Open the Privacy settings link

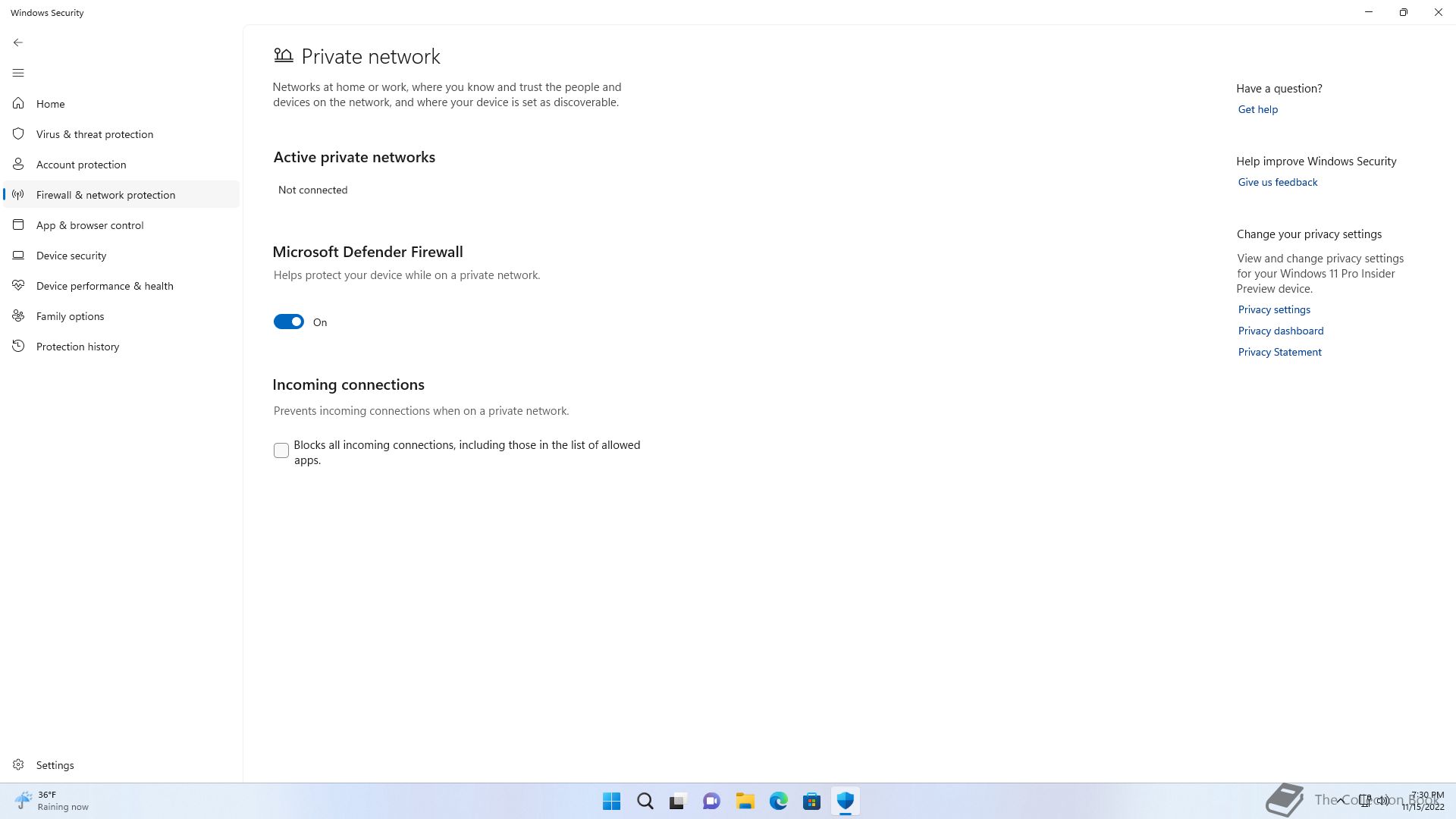coord(1274,309)
